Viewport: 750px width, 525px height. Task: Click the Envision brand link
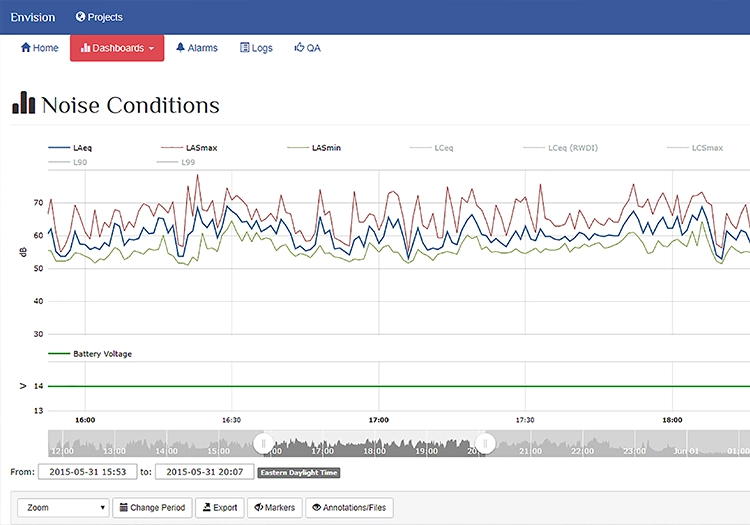coord(33,17)
